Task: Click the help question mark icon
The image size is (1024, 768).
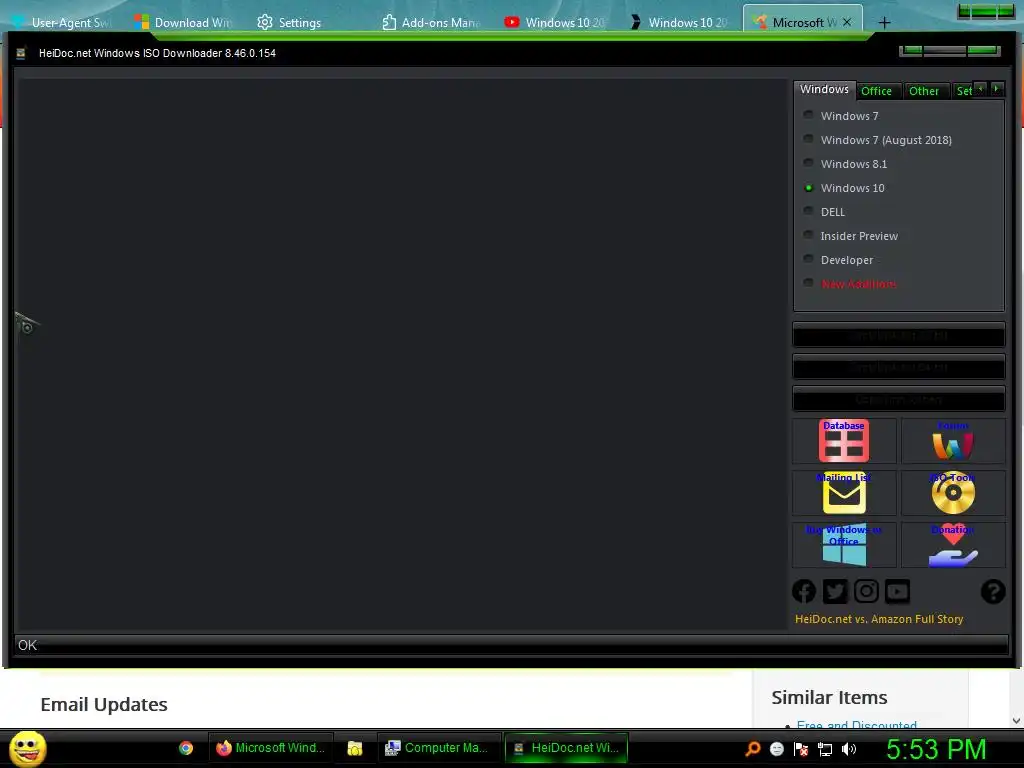Action: 993,592
